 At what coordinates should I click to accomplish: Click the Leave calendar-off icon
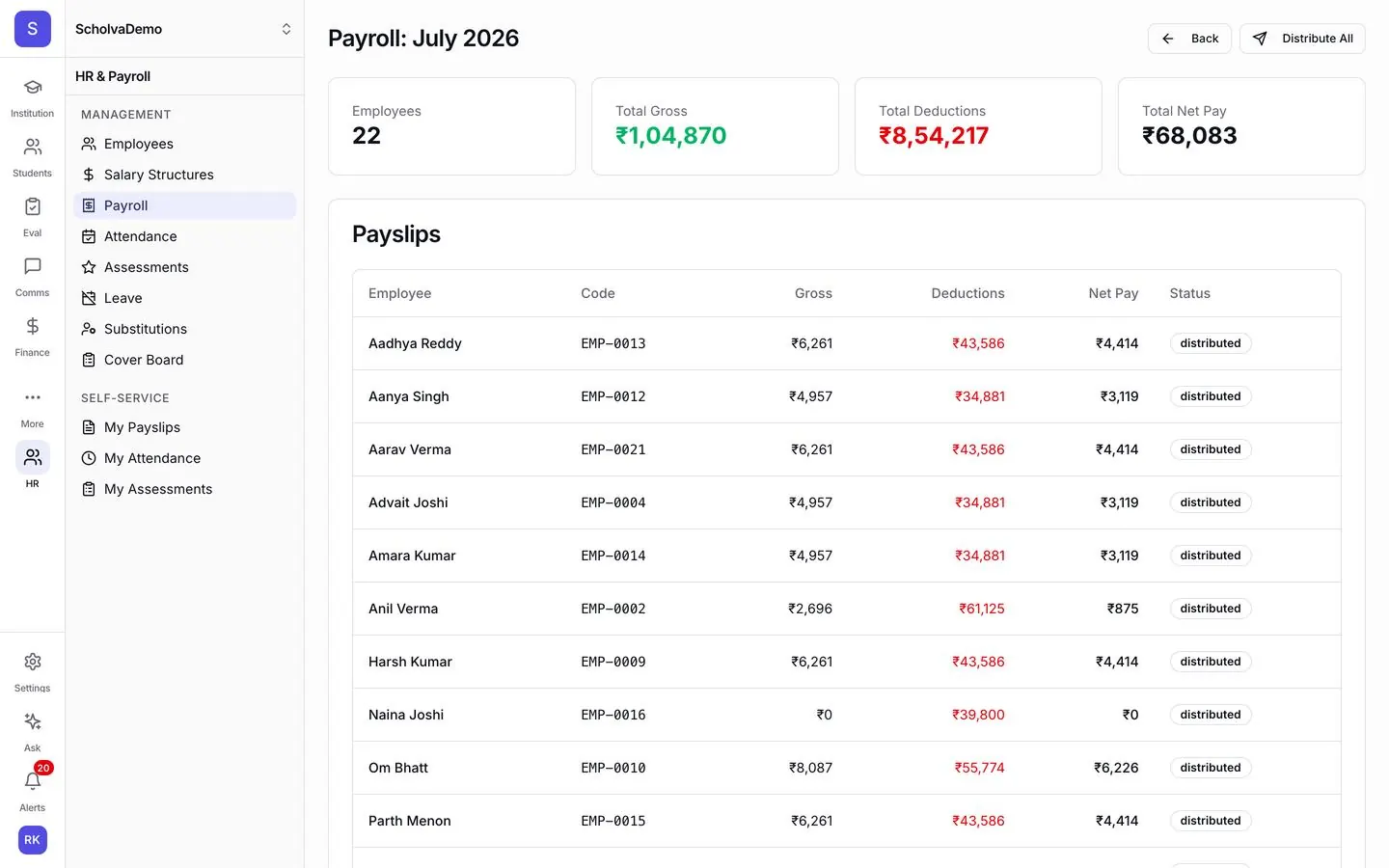(89, 298)
